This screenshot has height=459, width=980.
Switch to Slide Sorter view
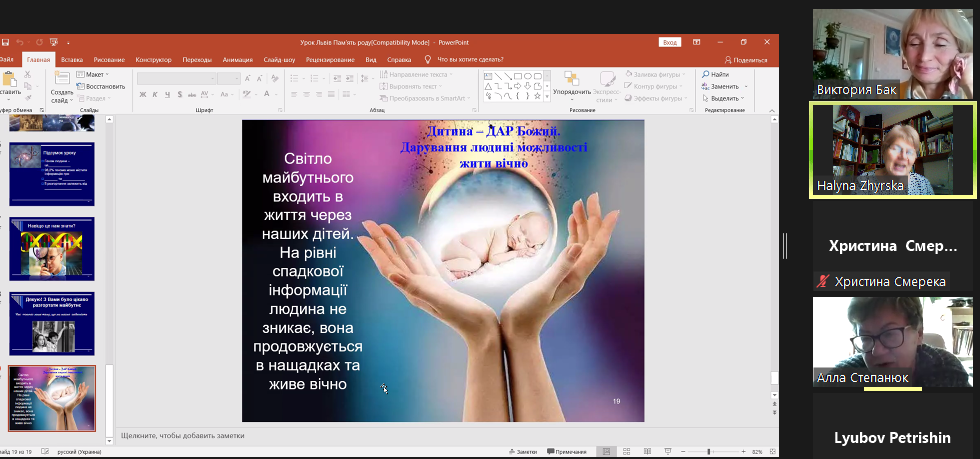pyautogui.click(x=627, y=451)
